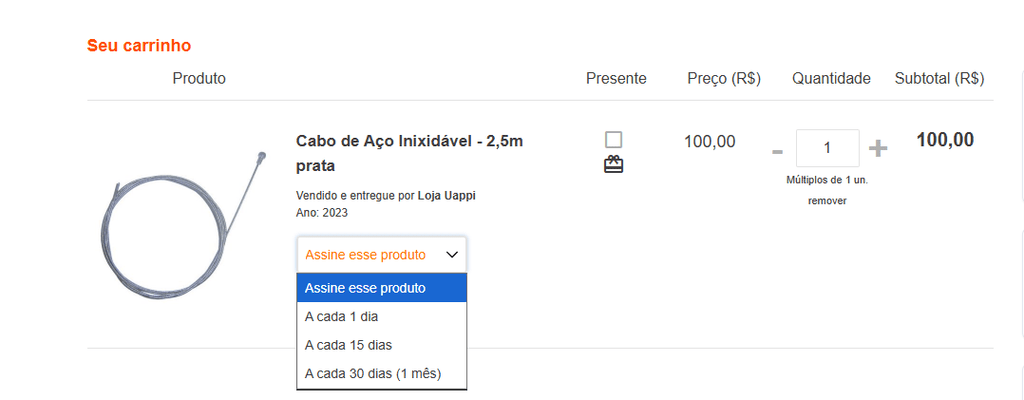Choose the A cada 1 dia option
This screenshot has height=400, width=1024.
(381, 316)
